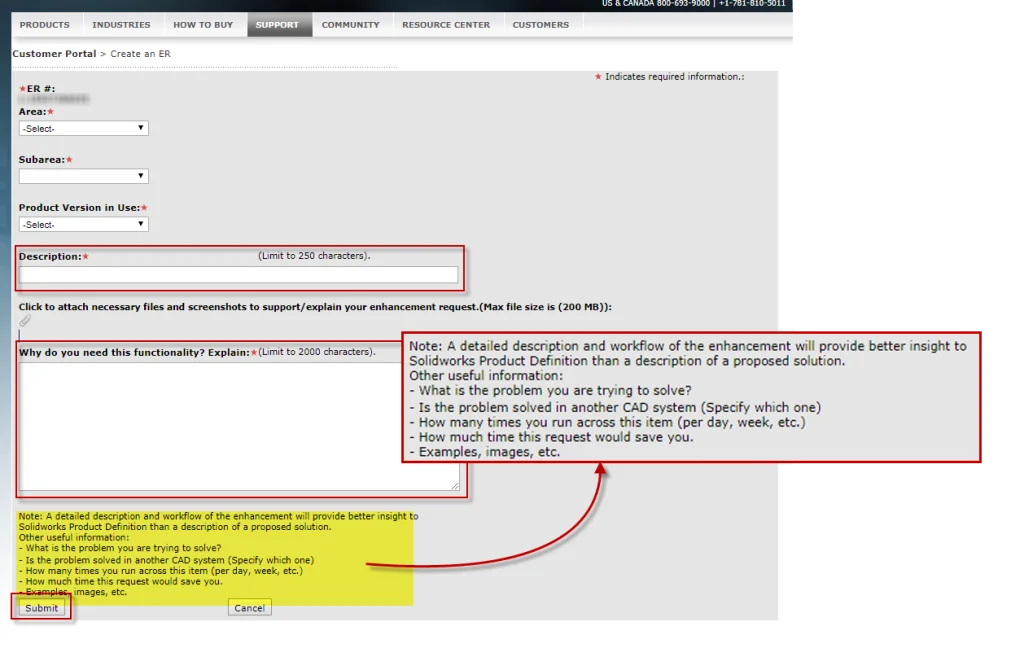Screen dimensions: 1024x657
Task: Focus the Description text field
Action: (238, 274)
